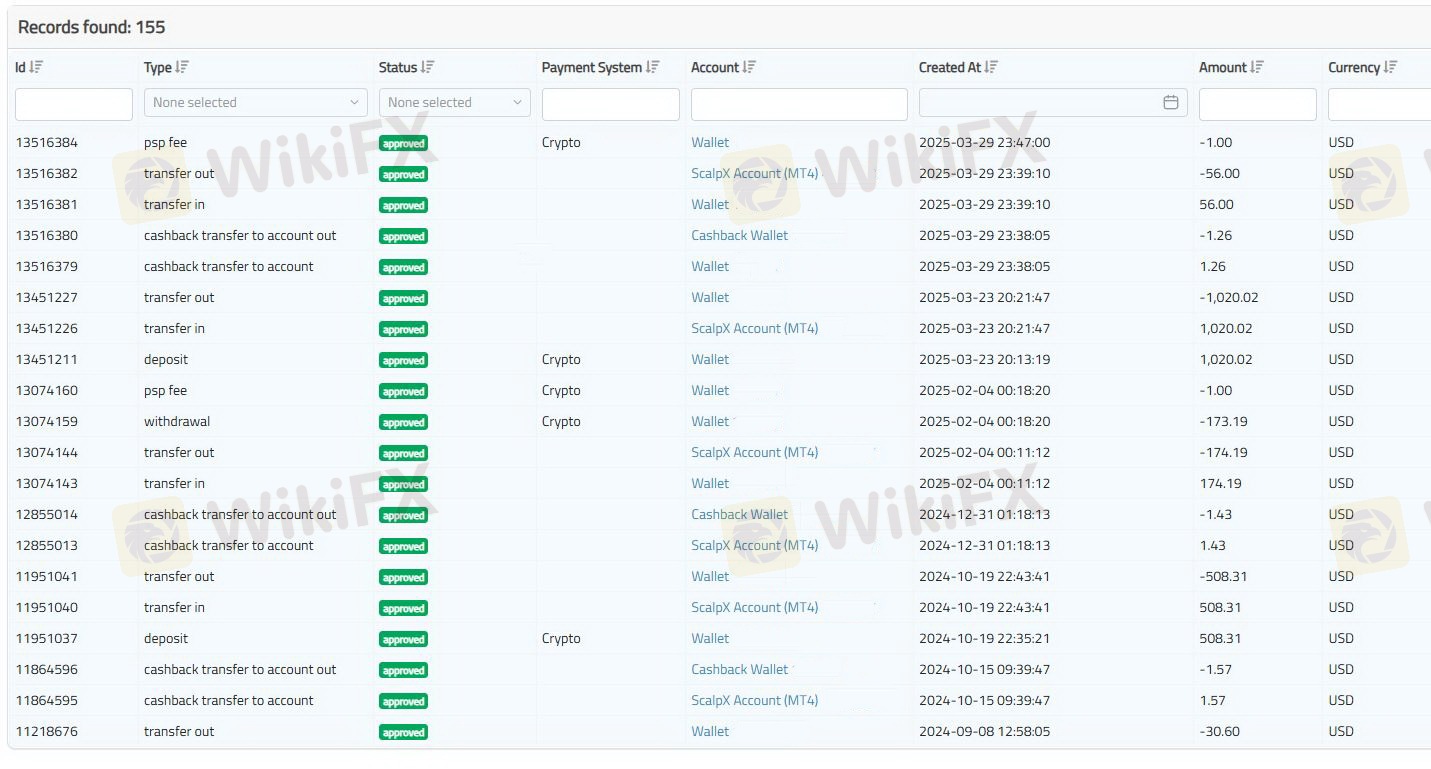Click the Id filter input field

pos(74,104)
